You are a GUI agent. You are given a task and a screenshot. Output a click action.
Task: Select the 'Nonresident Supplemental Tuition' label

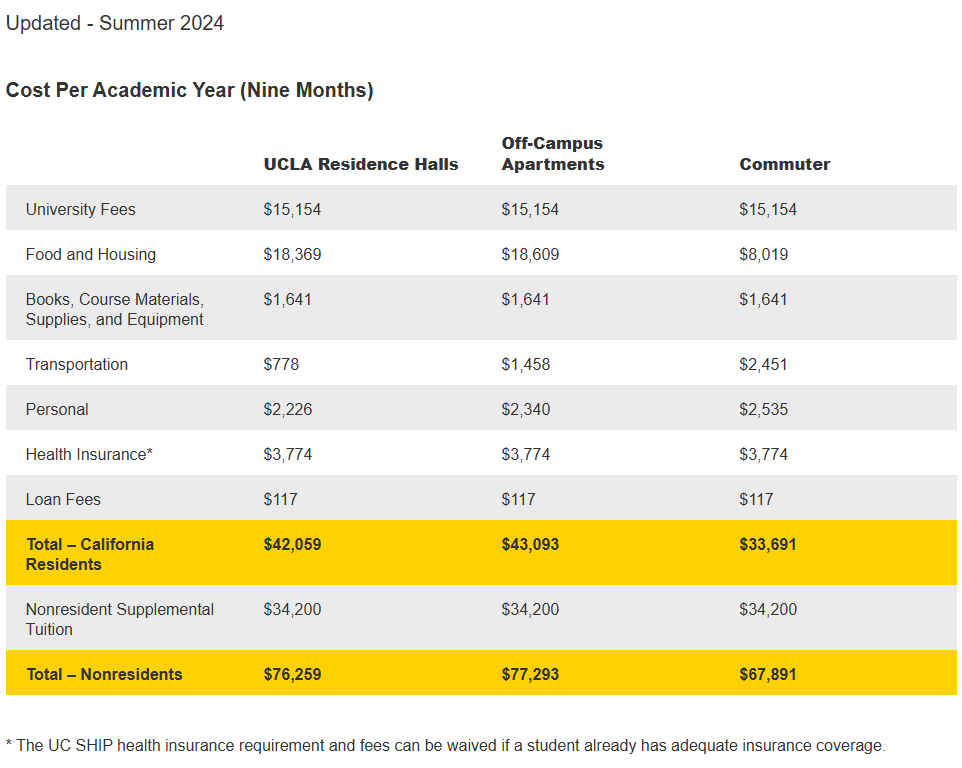click(x=120, y=620)
